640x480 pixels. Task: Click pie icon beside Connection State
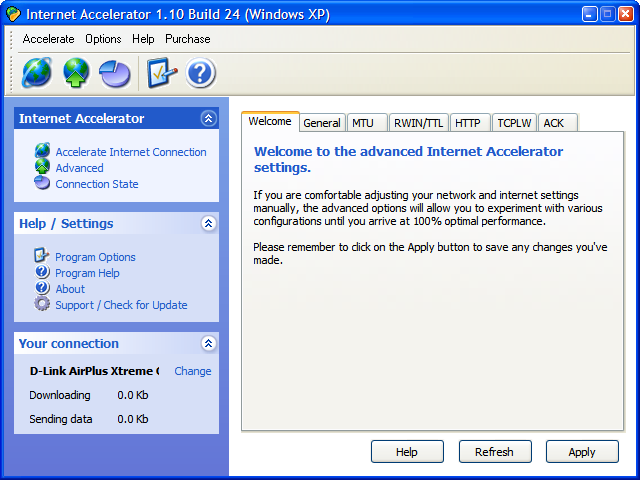42,182
